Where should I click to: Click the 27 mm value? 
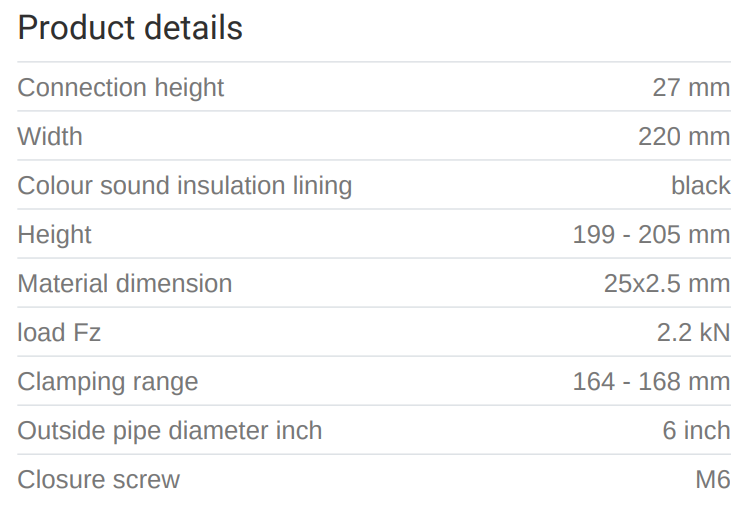point(691,88)
